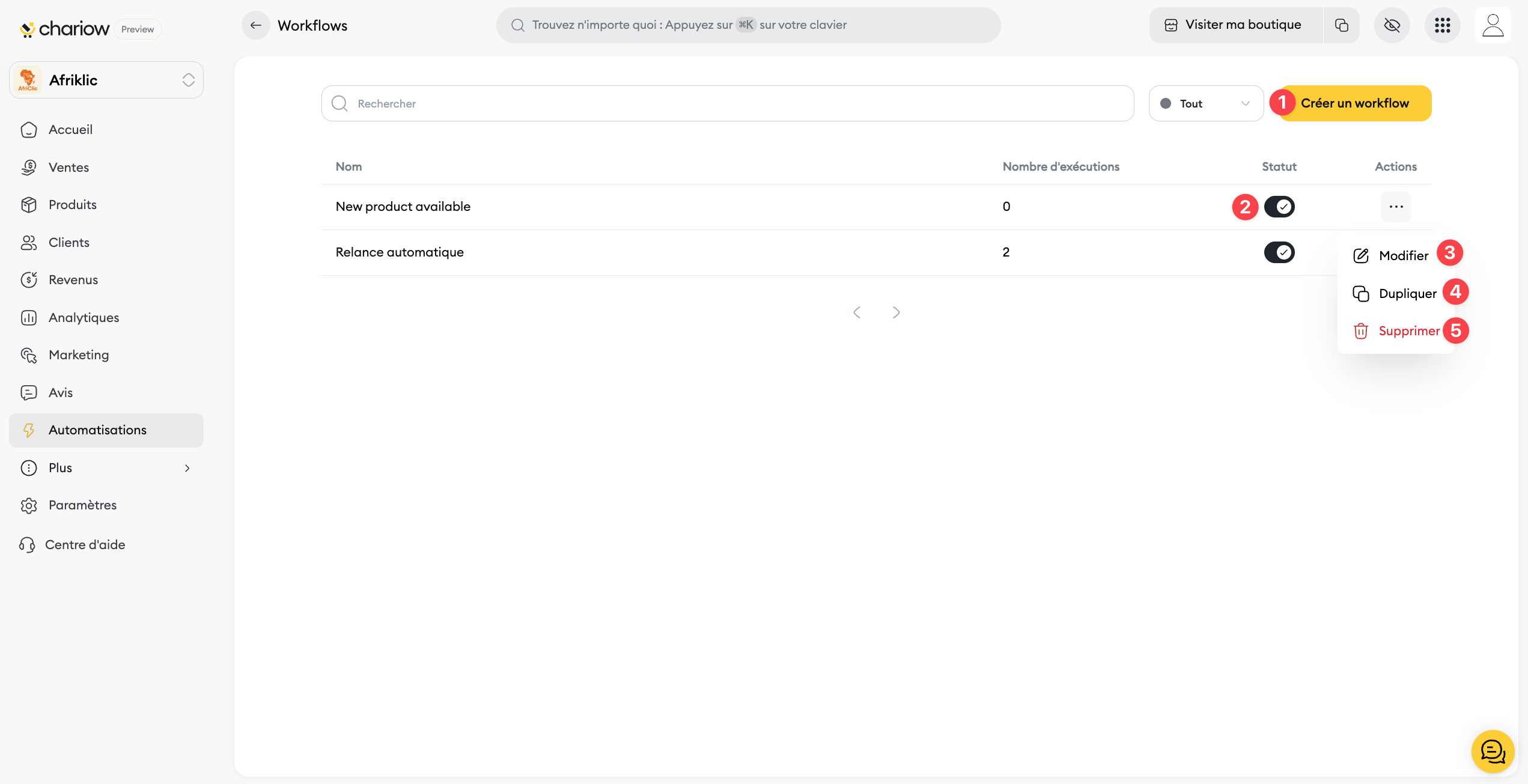
Task: Open the chat support bubble
Action: tap(1493, 751)
